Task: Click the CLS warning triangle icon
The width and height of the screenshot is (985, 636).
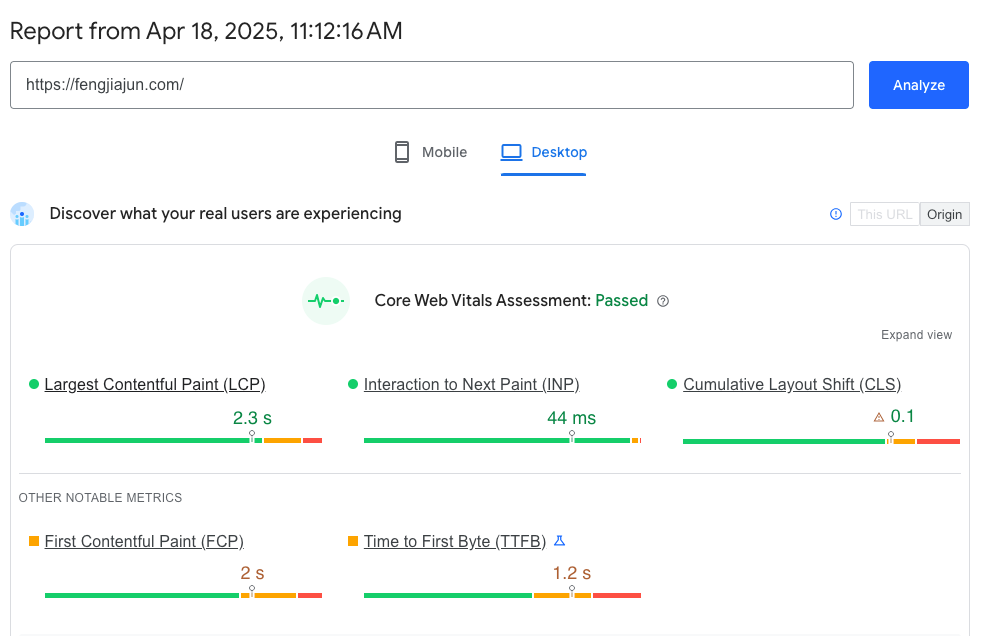Action: coord(879,418)
